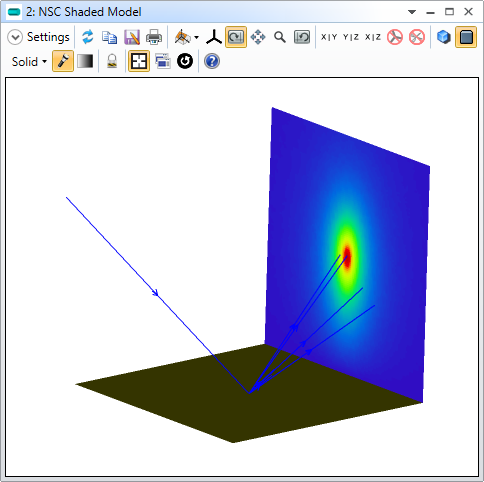
Task: Toggle the flashlight lighting icon
Action: (63, 61)
